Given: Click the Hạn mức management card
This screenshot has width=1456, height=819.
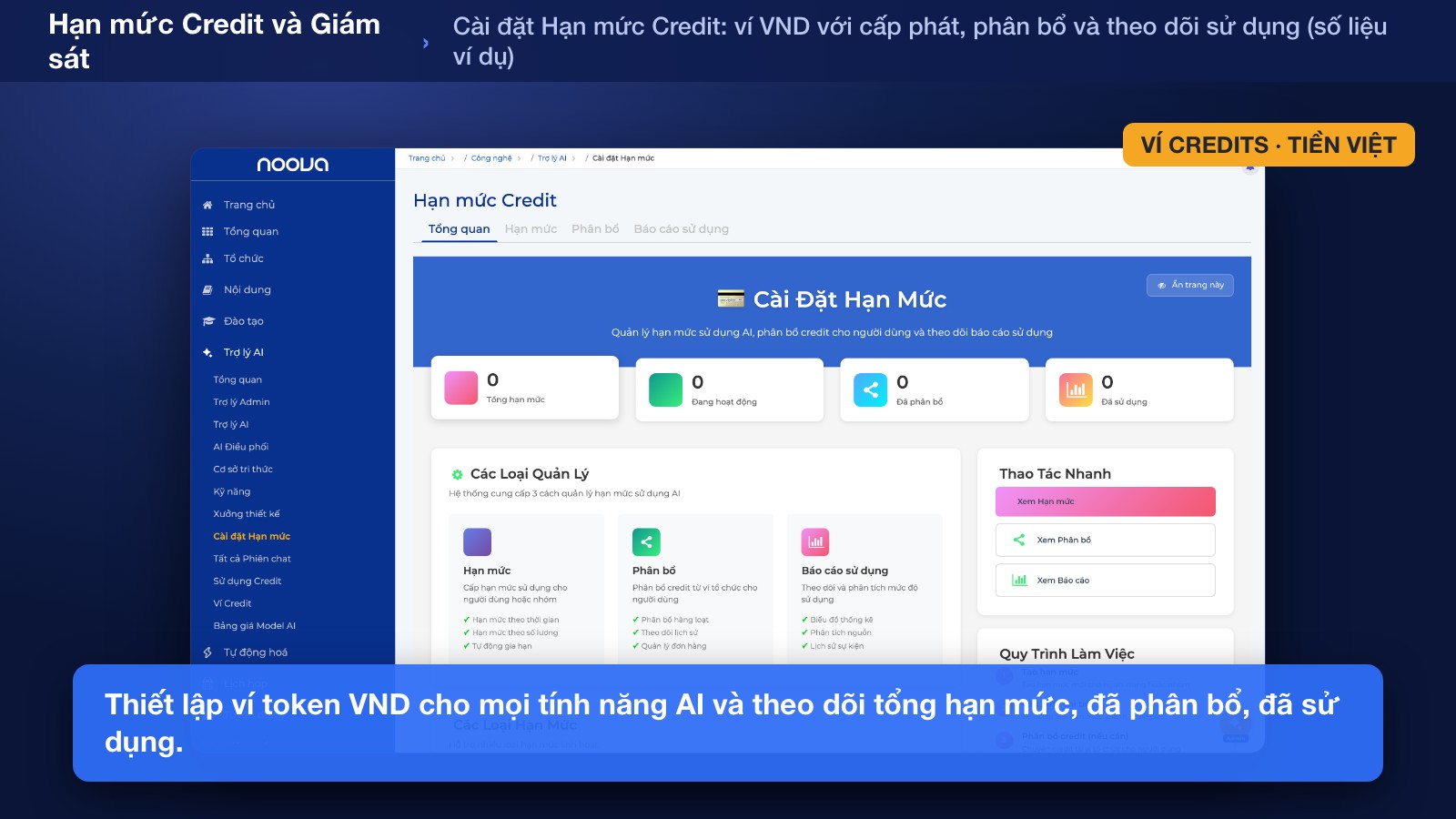Looking at the screenshot, I should pos(527,590).
